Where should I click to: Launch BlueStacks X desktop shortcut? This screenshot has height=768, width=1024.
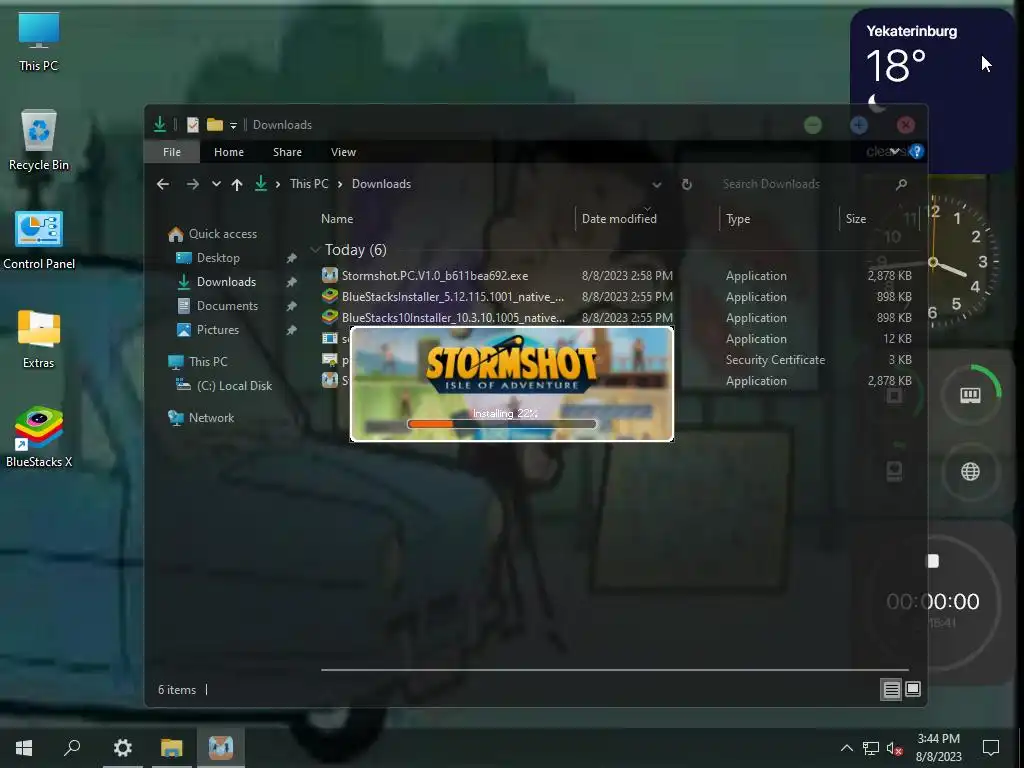[39, 437]
